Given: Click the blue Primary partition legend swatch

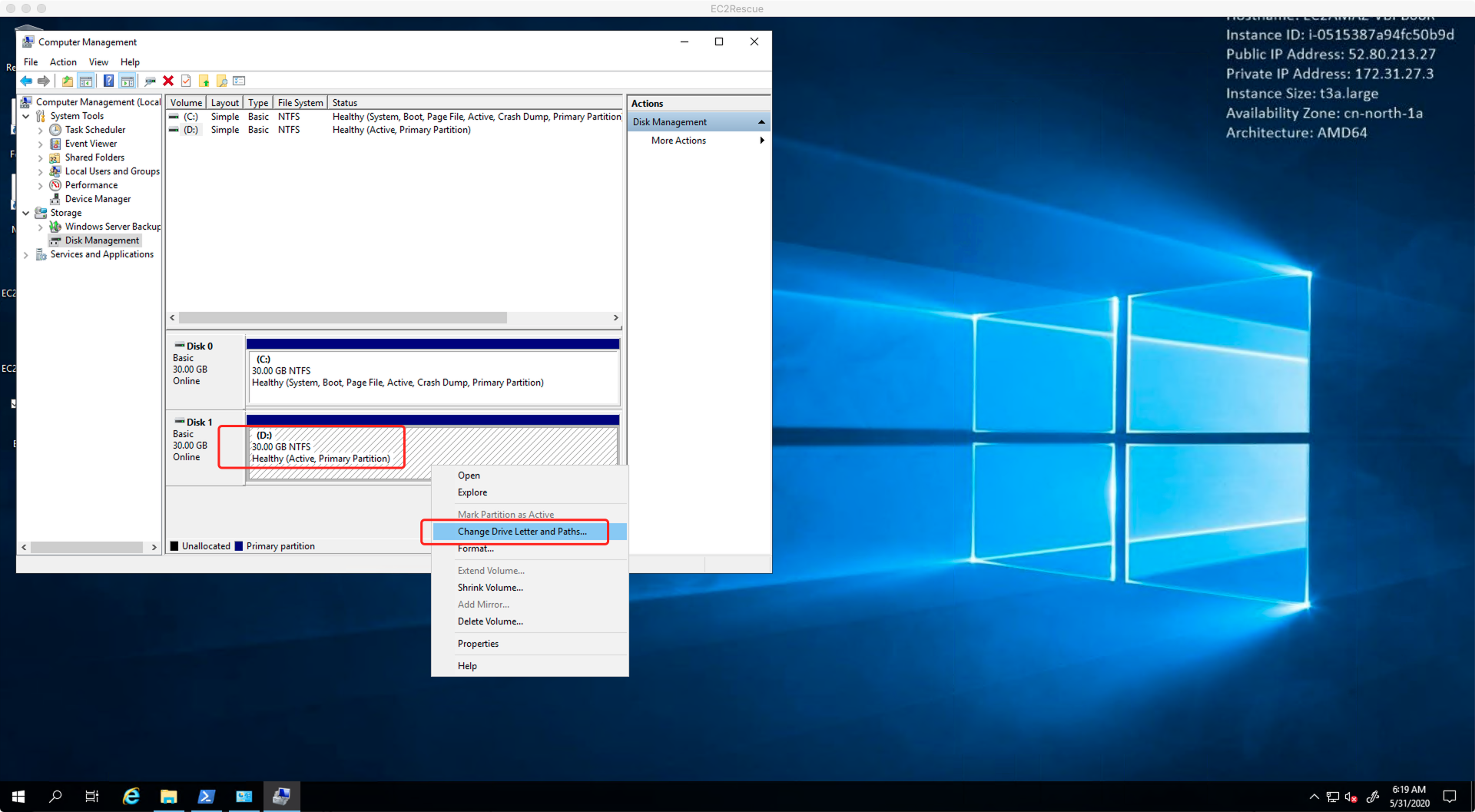Looking at the screenshot, I should click(x=239, y=546).
